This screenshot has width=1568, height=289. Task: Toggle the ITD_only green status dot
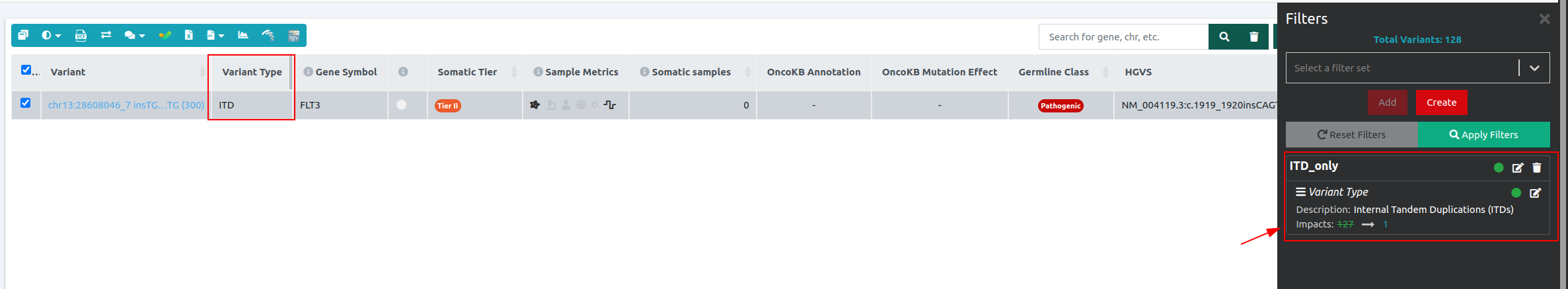coord(1499,168)
